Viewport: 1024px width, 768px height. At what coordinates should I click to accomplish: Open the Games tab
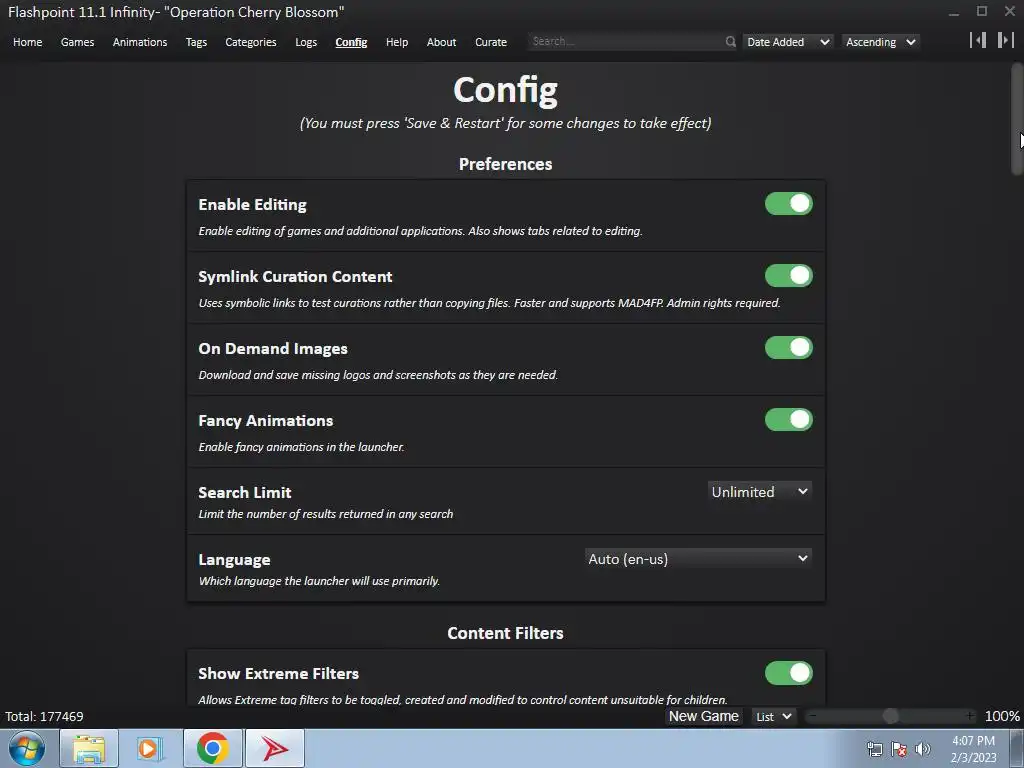[x=77, y=42]
